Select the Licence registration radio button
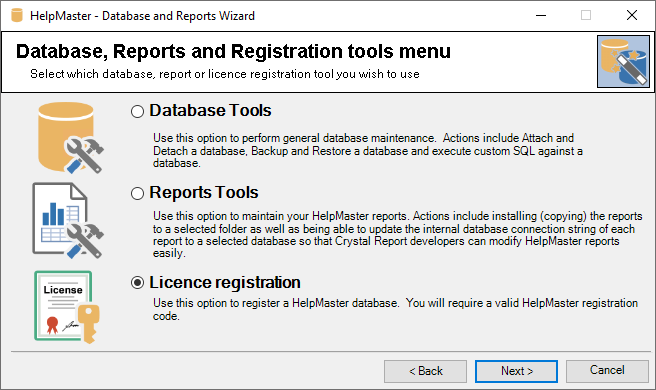656x390 pixels. coord(137,283)
